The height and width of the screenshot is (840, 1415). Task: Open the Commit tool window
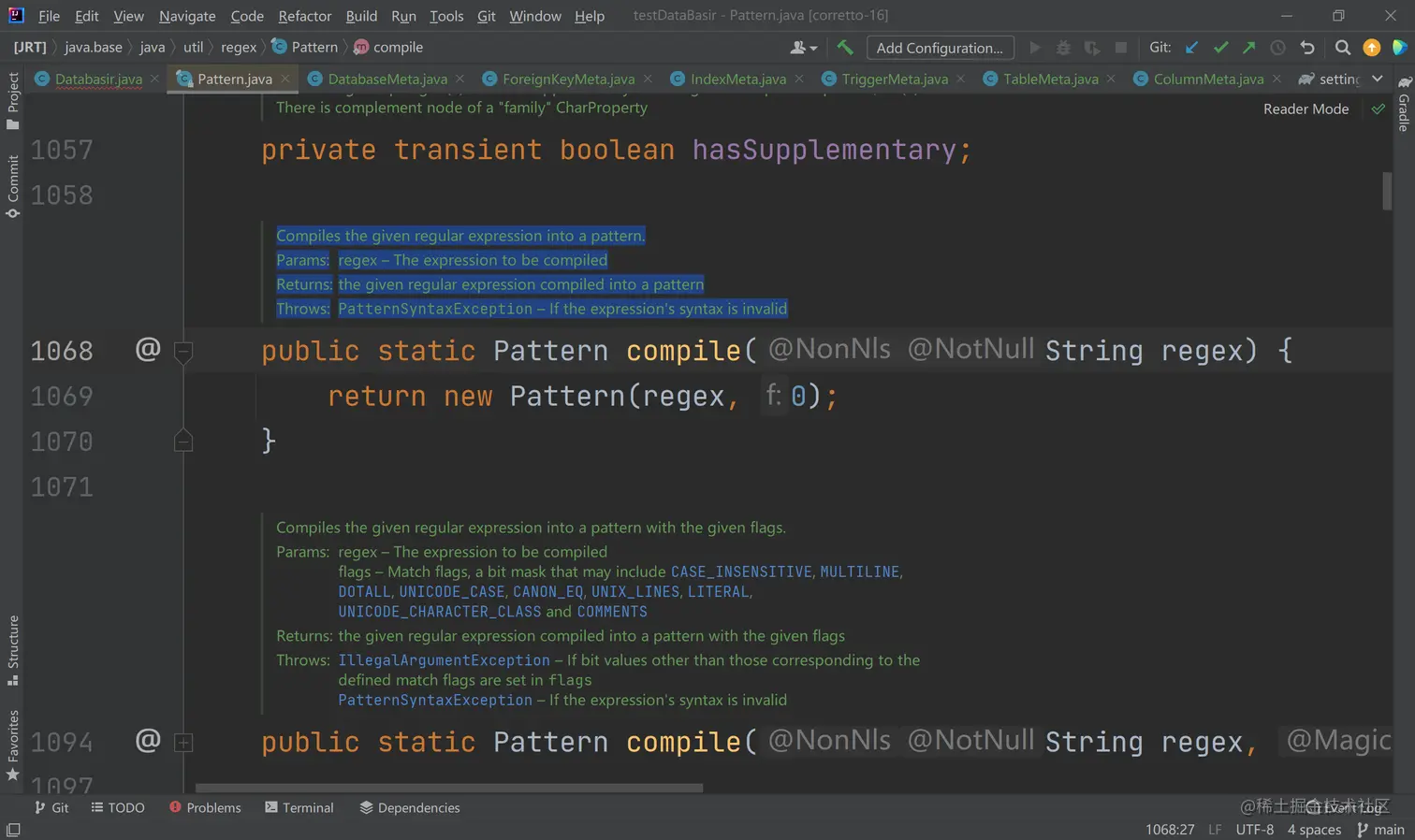click(12, 186)
